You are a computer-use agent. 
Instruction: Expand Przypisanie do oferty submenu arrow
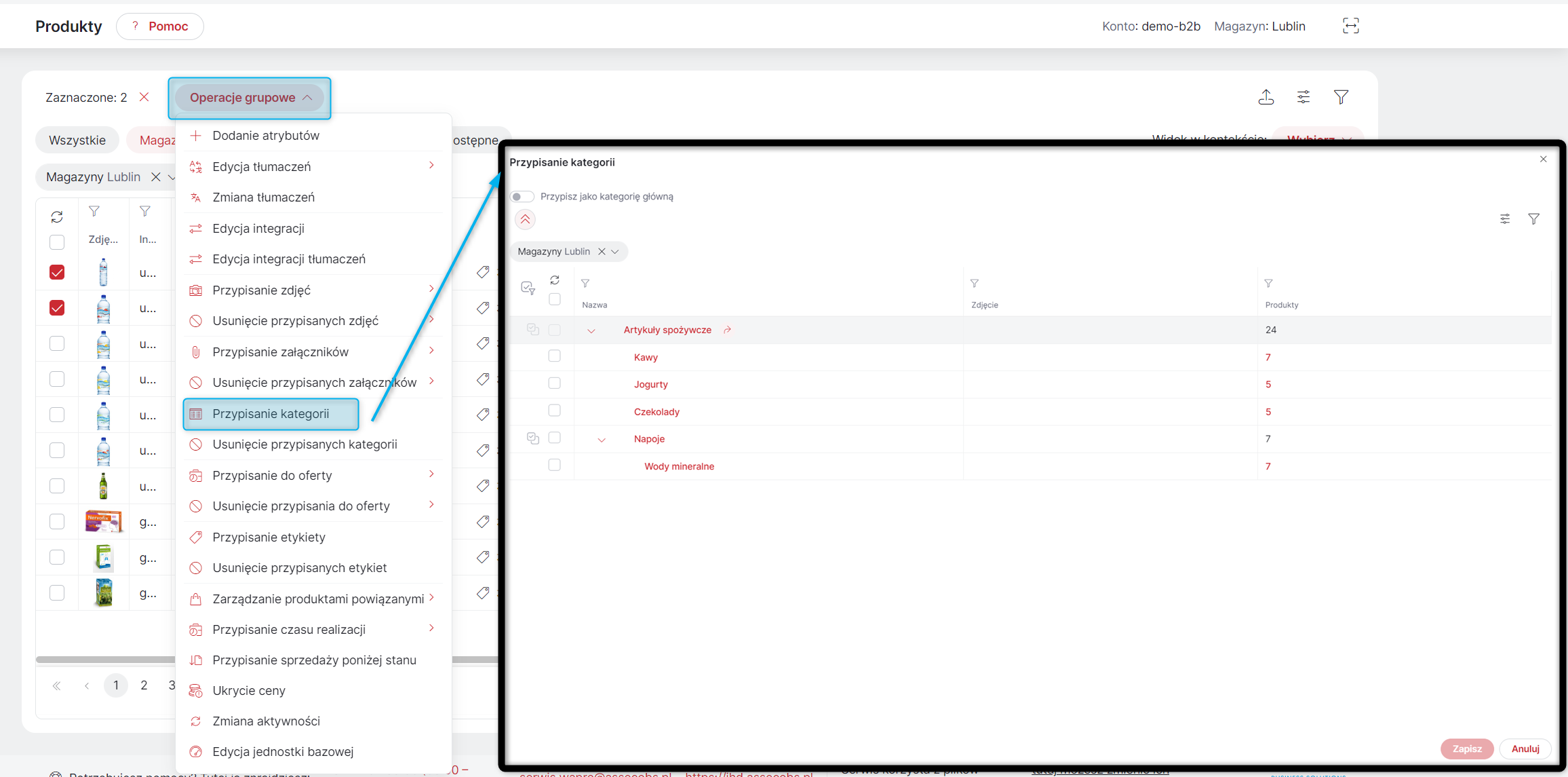click(431, 474)
